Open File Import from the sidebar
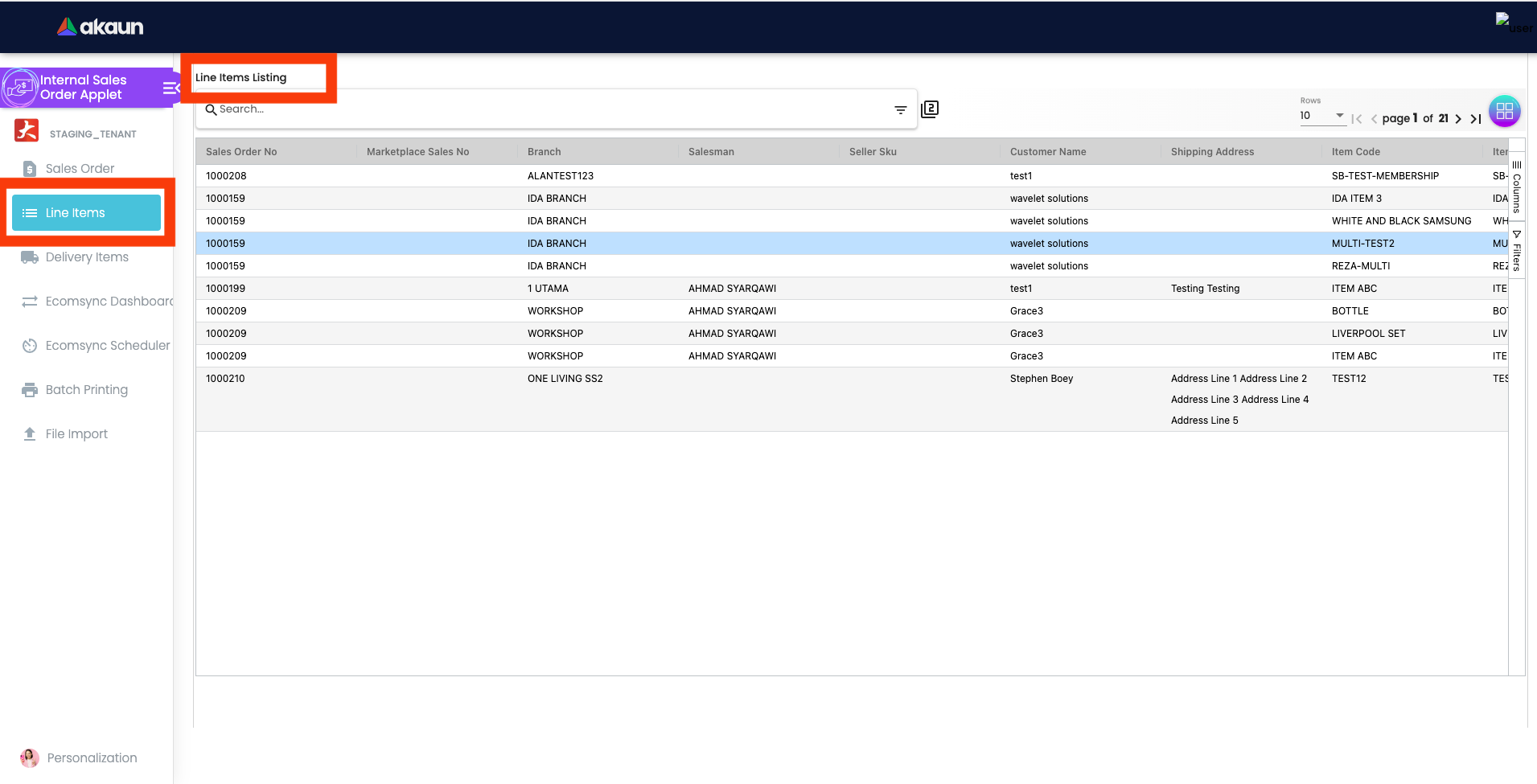The width and height of the screenshot is (1537, 784). (76, 433)
